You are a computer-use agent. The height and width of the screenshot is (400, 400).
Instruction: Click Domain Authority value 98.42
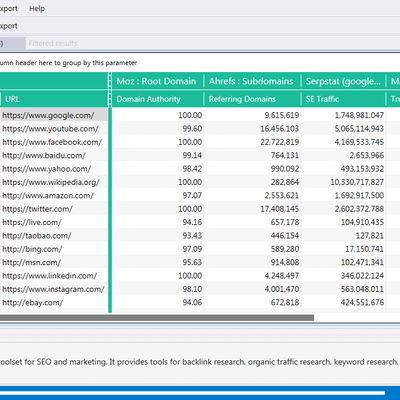pyautogui.click(x=192, y=169)
